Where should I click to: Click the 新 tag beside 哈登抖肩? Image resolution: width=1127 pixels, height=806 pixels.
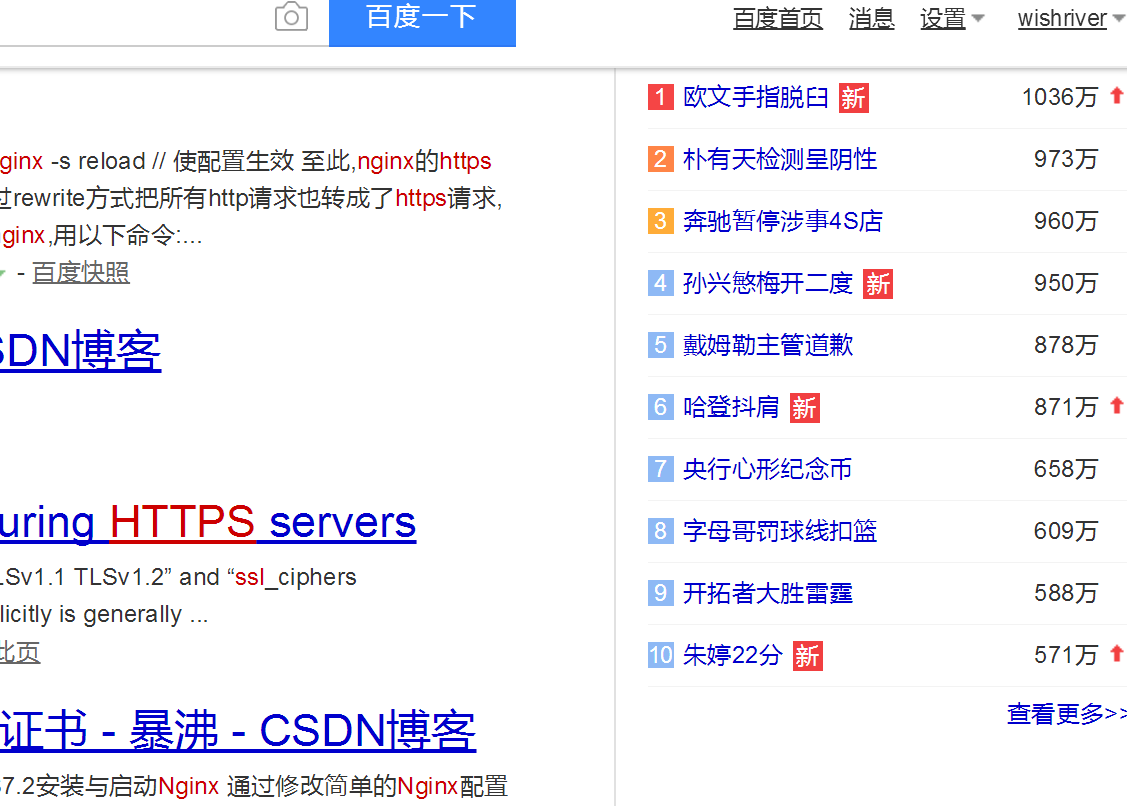[x=804, y=408]
